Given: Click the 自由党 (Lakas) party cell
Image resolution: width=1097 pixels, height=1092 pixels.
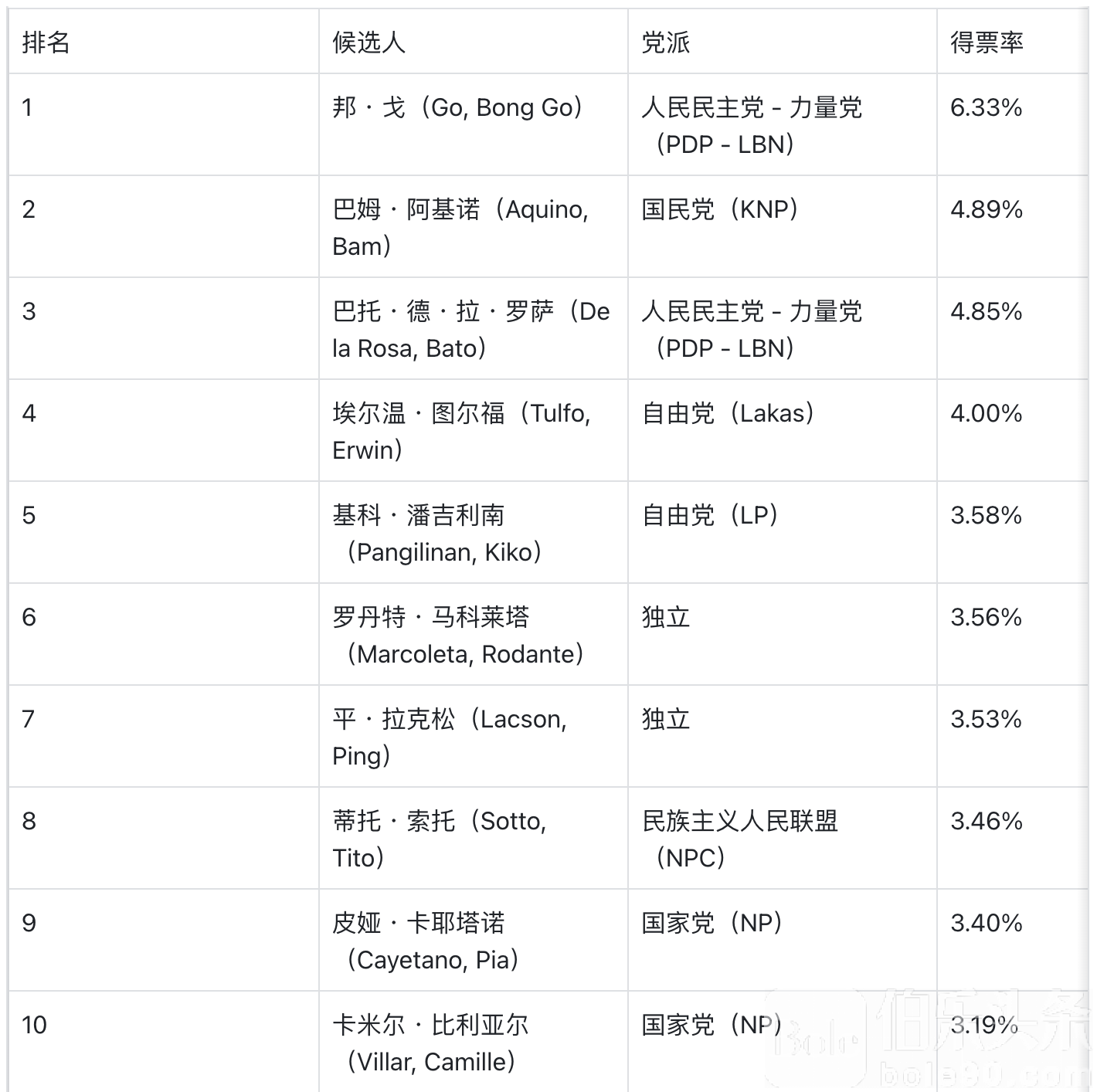Looking at the screenshot, I should (728, 413).
